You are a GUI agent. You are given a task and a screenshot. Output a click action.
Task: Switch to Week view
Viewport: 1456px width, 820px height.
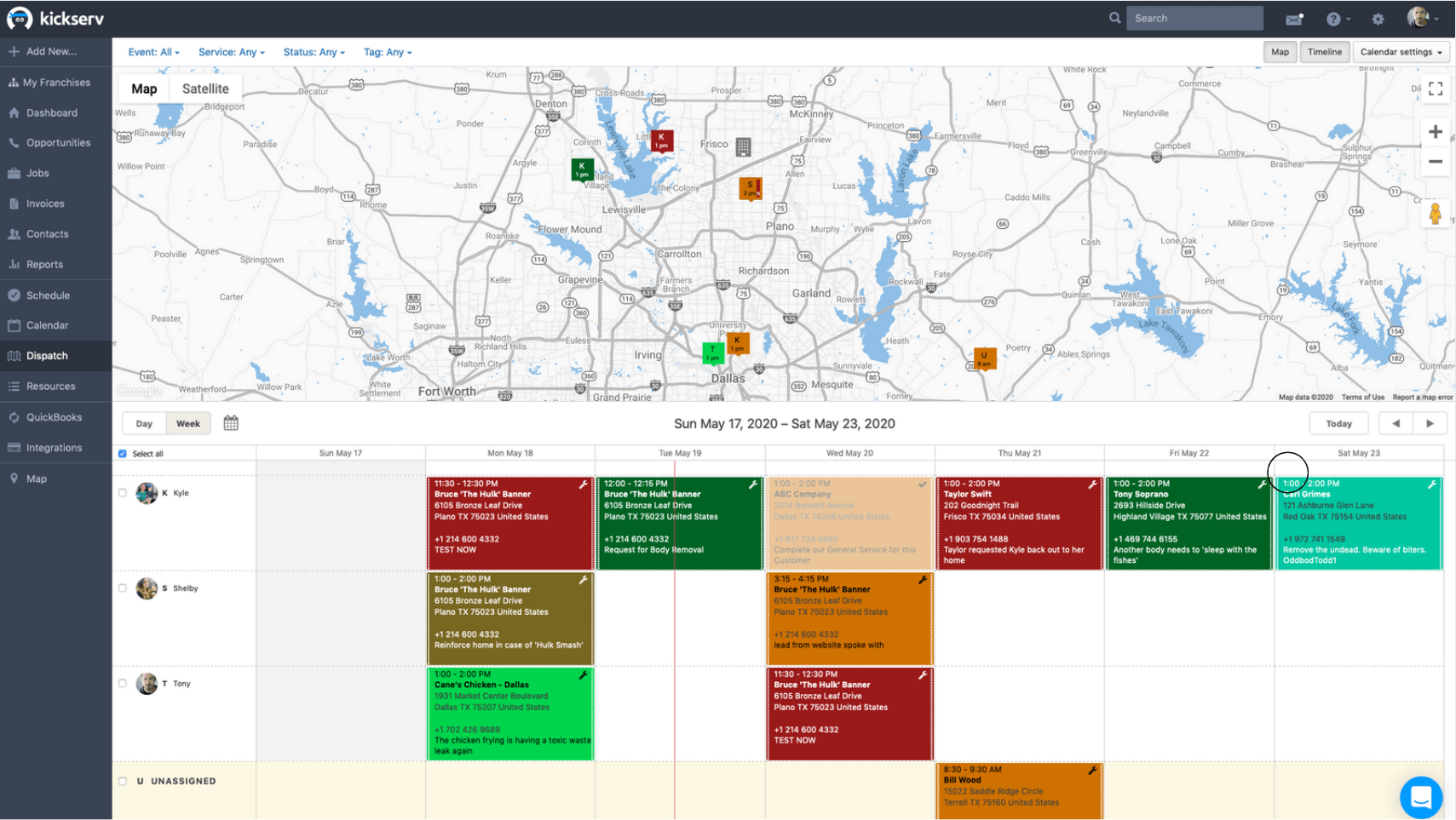point(188,423)
